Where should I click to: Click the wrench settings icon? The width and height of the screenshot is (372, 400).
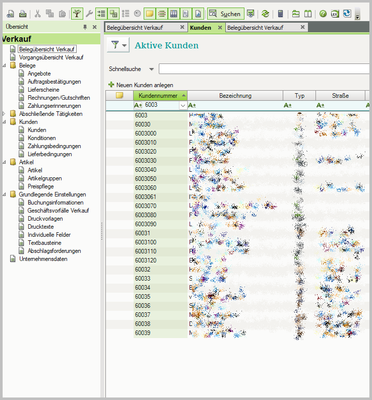pyautogui.click(x=89, y=14)
